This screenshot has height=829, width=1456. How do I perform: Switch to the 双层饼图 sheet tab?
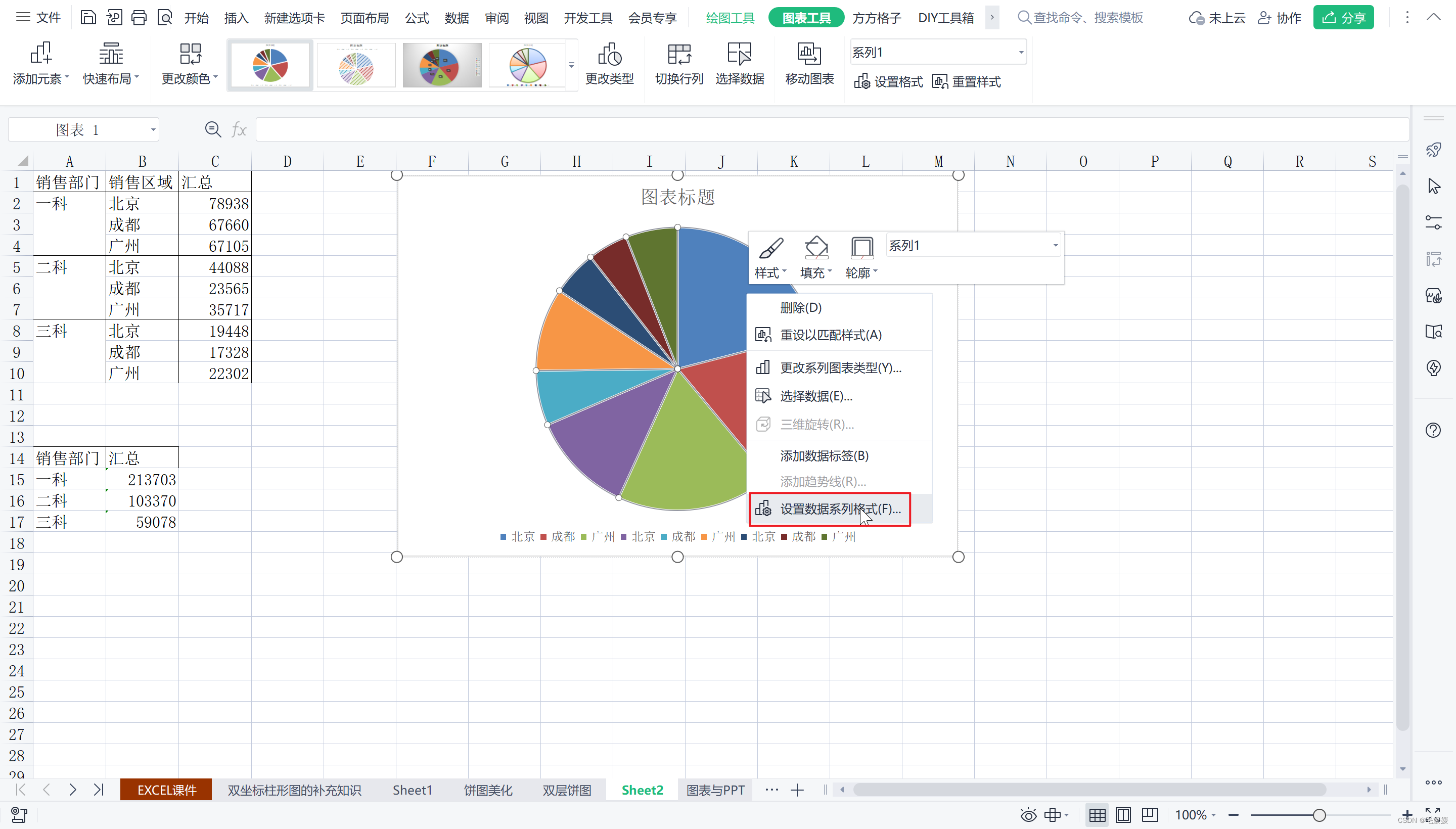pos(567,790)
